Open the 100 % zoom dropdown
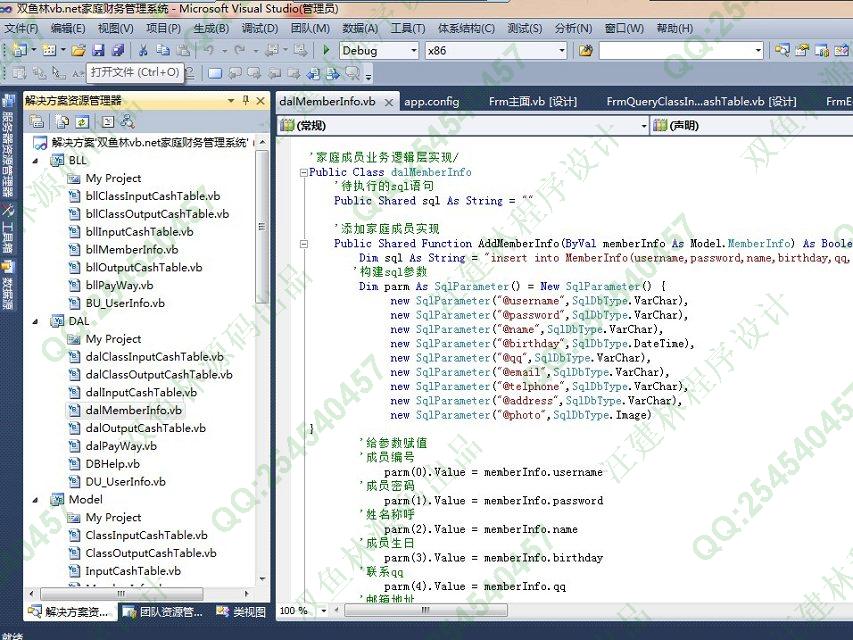 pos(324,611)
